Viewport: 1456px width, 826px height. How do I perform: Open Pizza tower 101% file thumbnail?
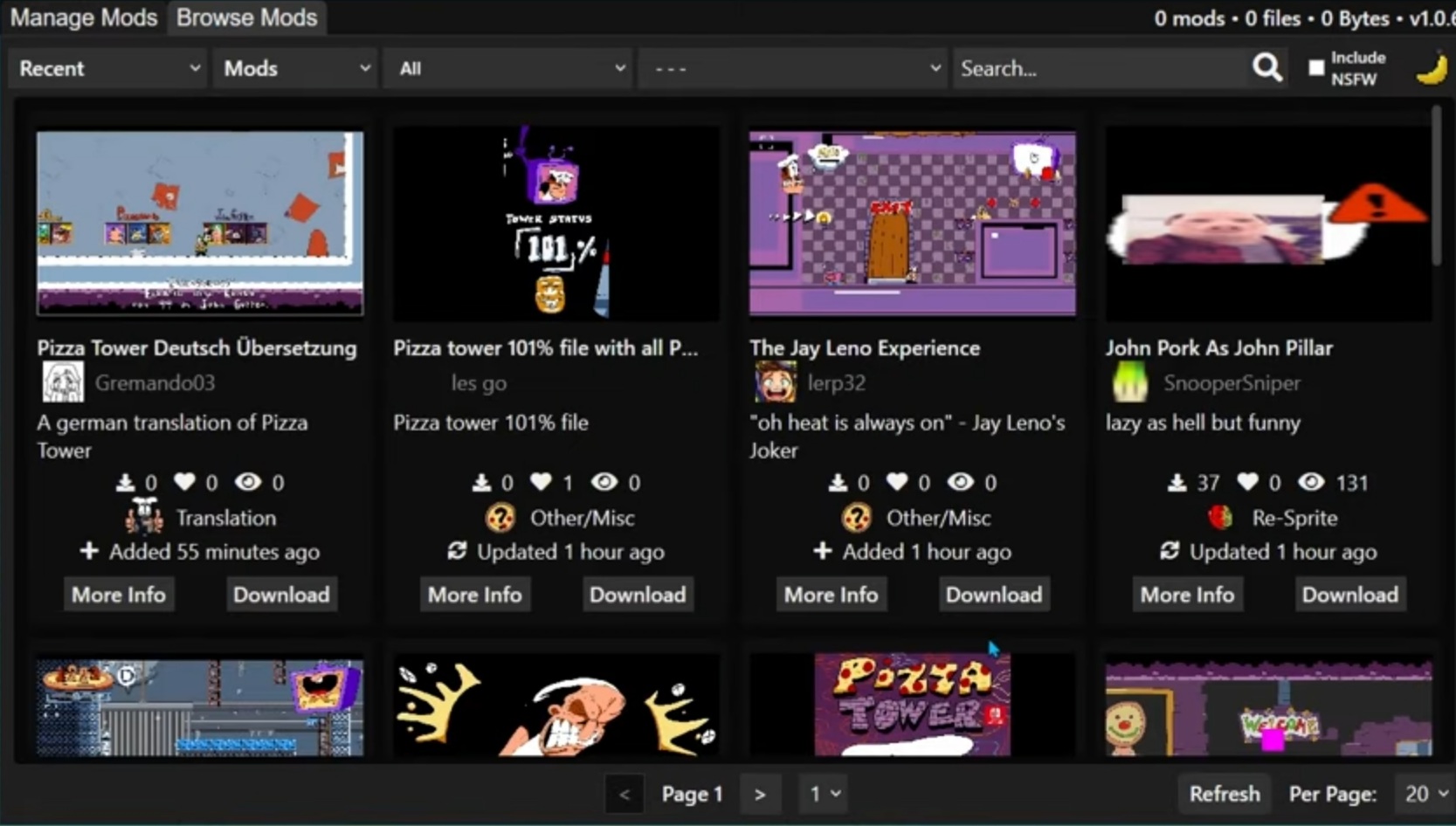pos(556,224)
